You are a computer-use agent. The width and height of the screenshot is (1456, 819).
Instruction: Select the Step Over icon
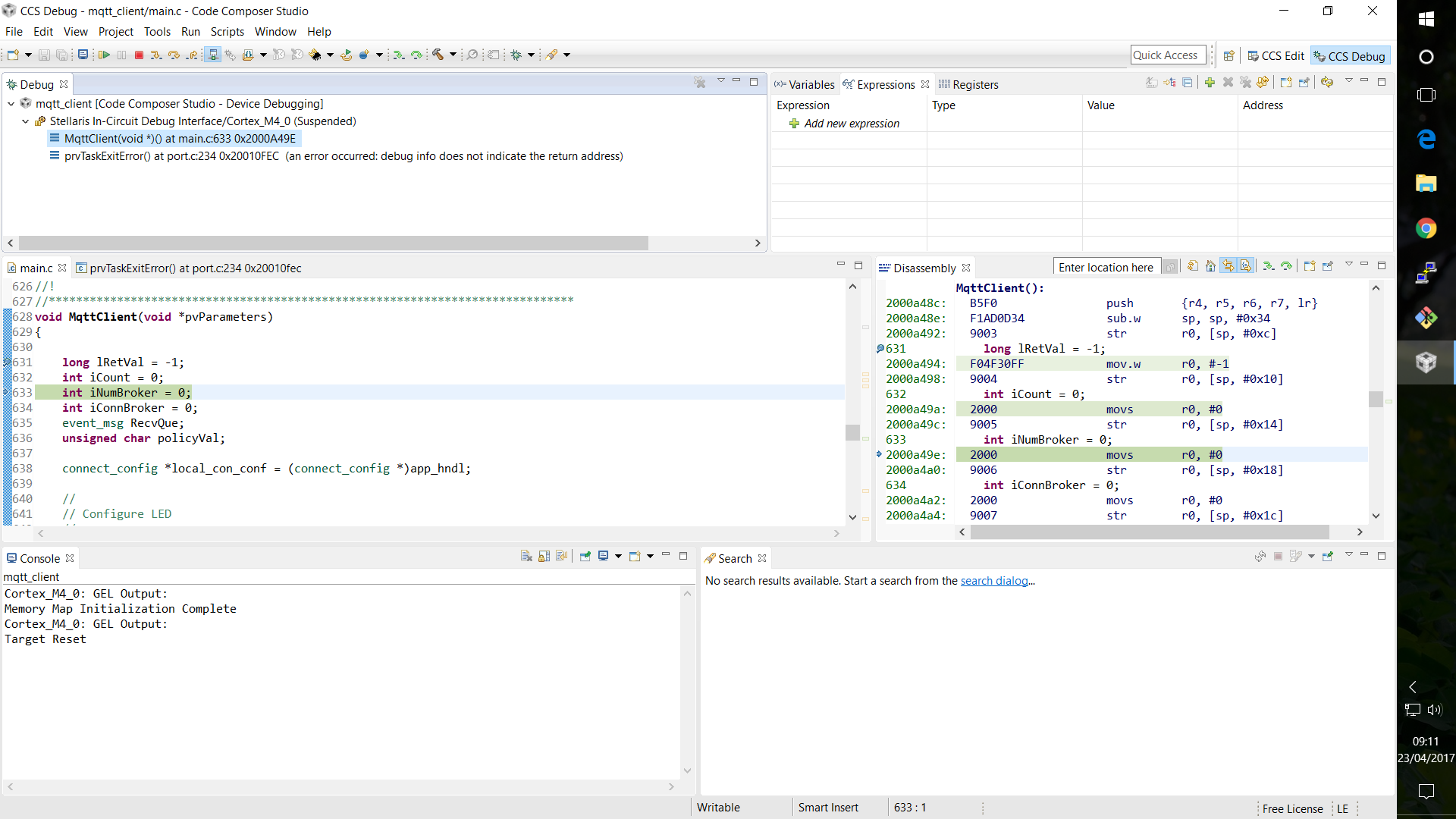click(174, 54)
